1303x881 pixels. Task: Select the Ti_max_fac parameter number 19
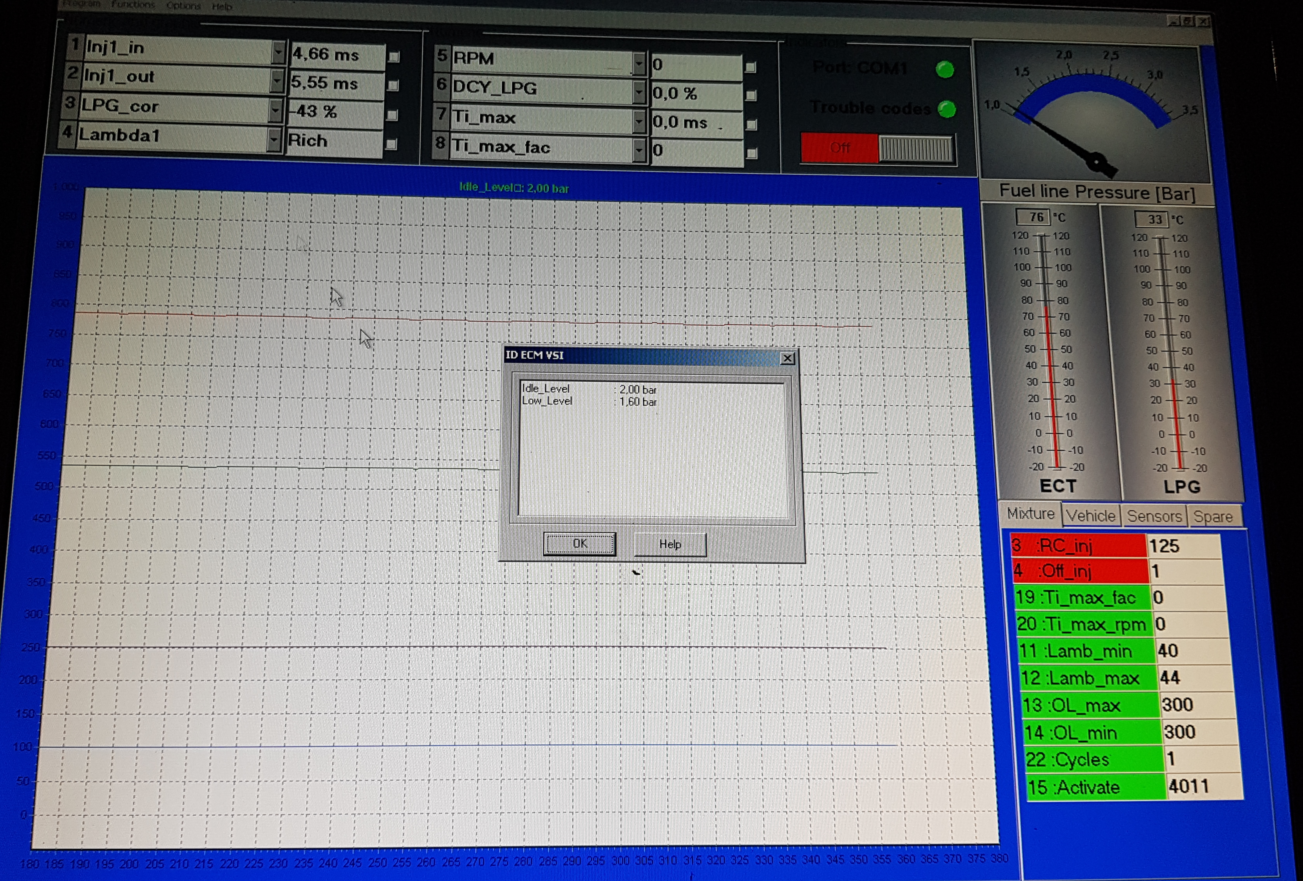1082,598
